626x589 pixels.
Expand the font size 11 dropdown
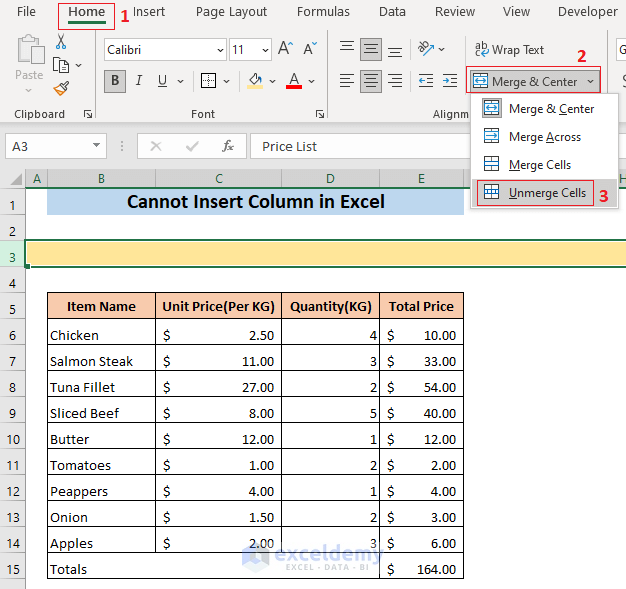(264, 49)
